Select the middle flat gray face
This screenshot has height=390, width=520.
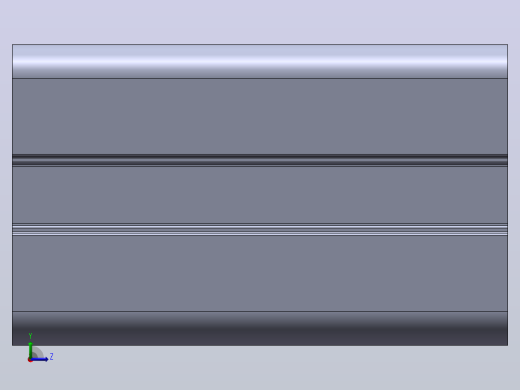point(260,195)
